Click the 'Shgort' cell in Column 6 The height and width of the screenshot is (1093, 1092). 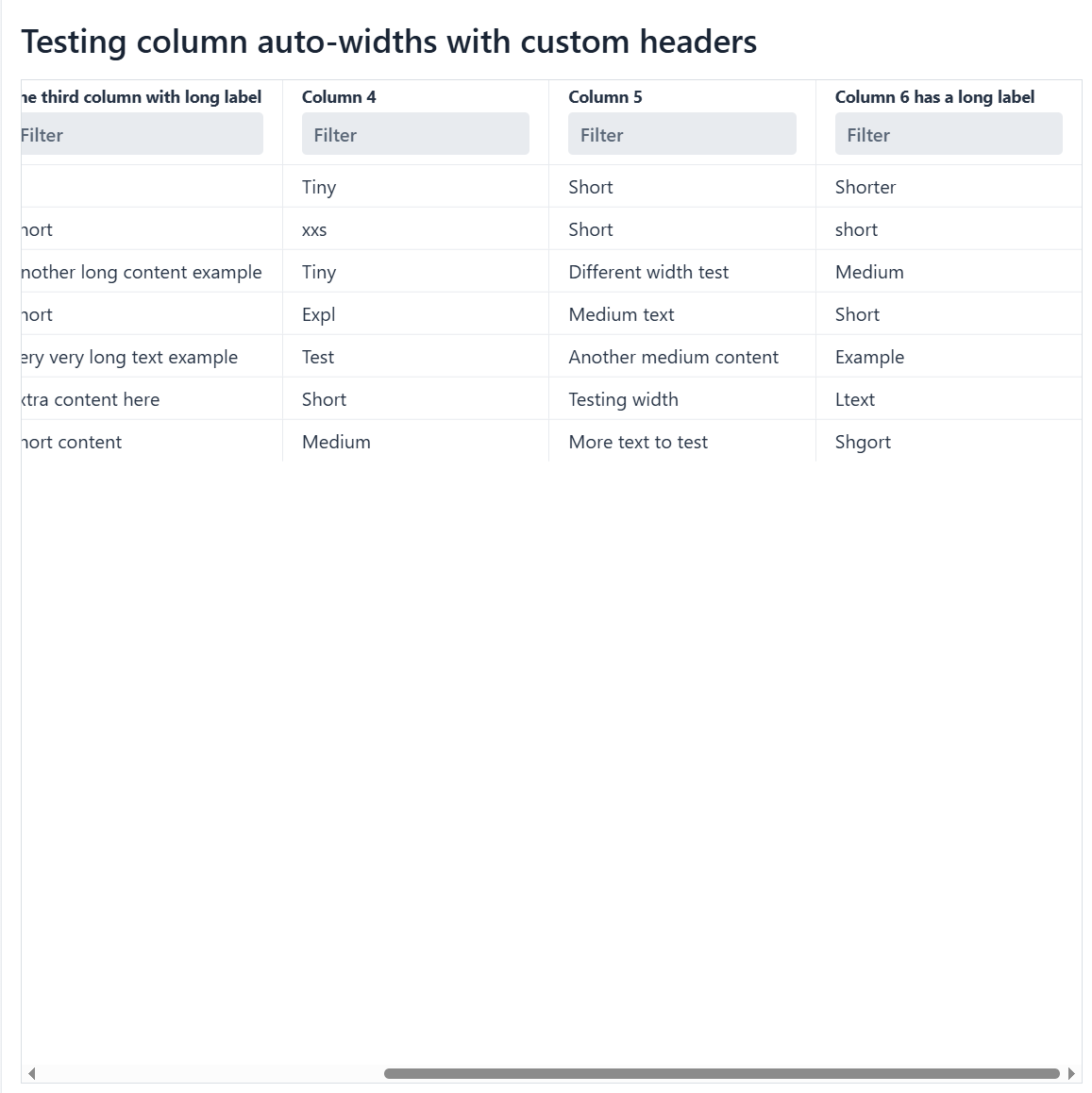(x=863, y=442)
